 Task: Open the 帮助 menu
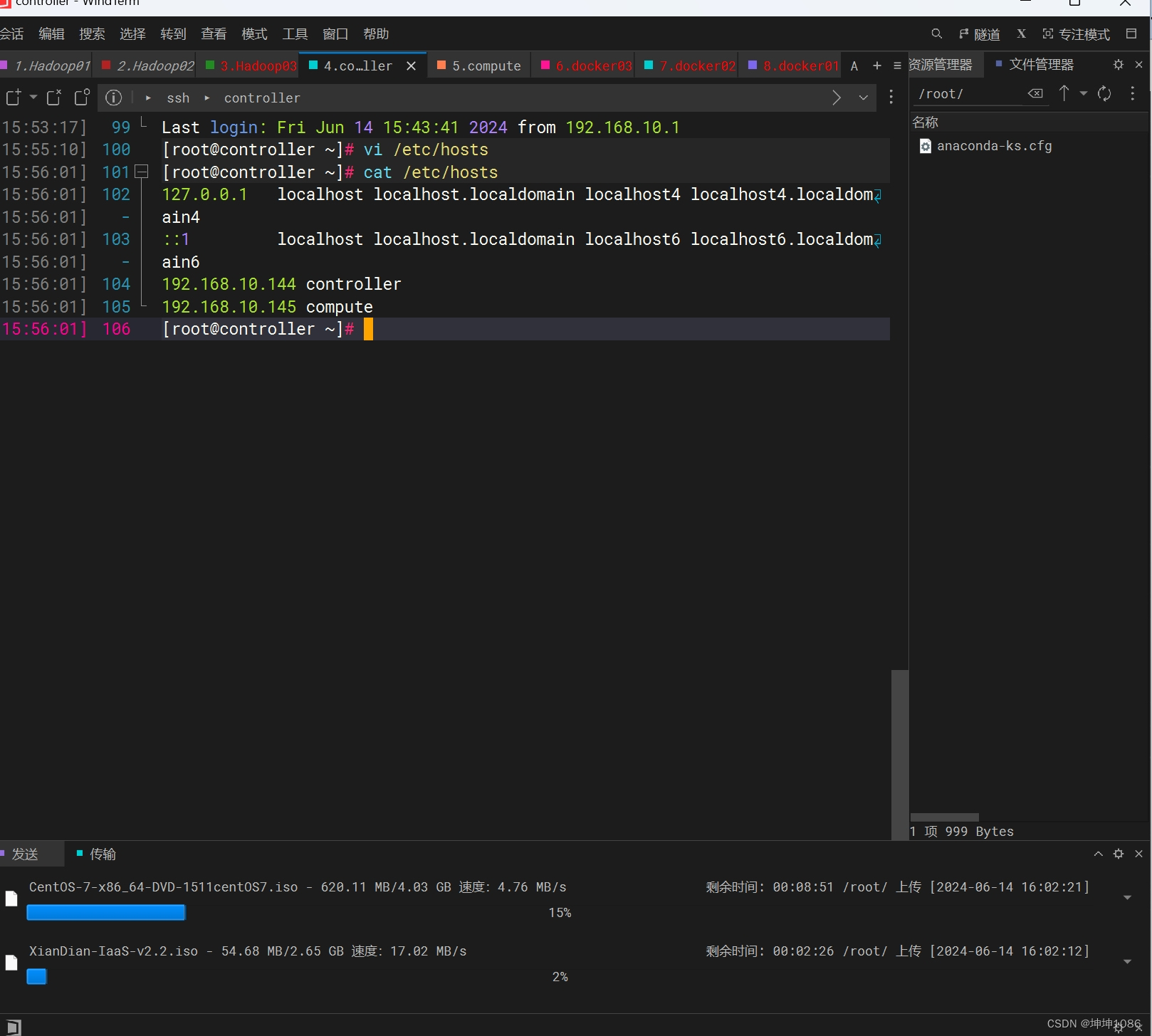(376, 33)
